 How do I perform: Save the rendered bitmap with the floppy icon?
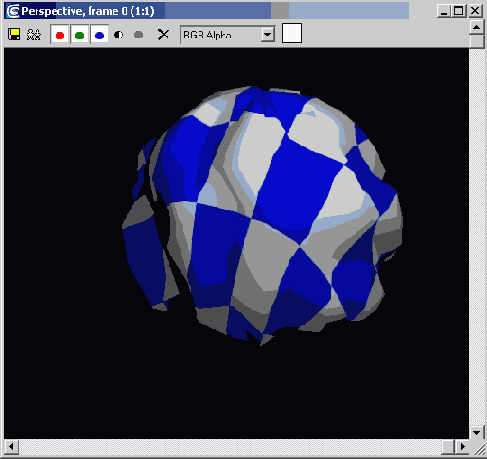coord(14,35)
